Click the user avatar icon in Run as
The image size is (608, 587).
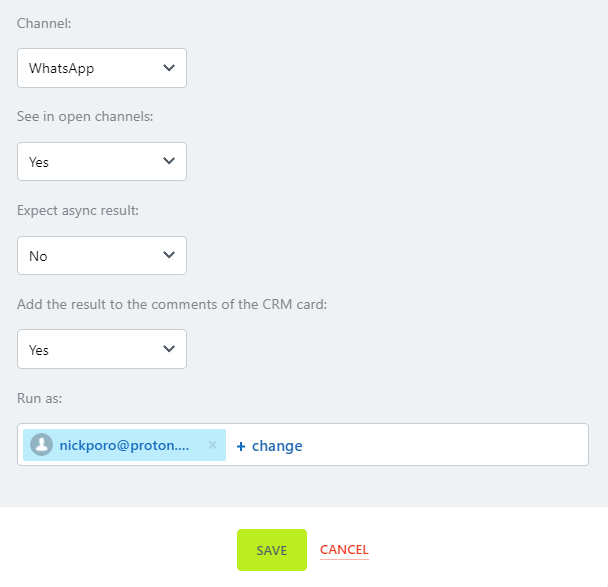pos(41,445)
